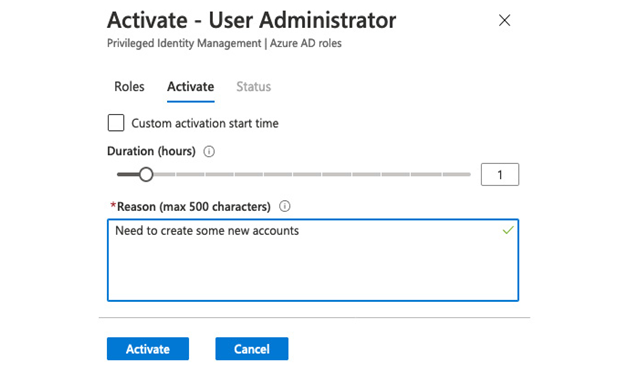
Task: Switch to the Roles tab
Action: [x=129, y=86]
